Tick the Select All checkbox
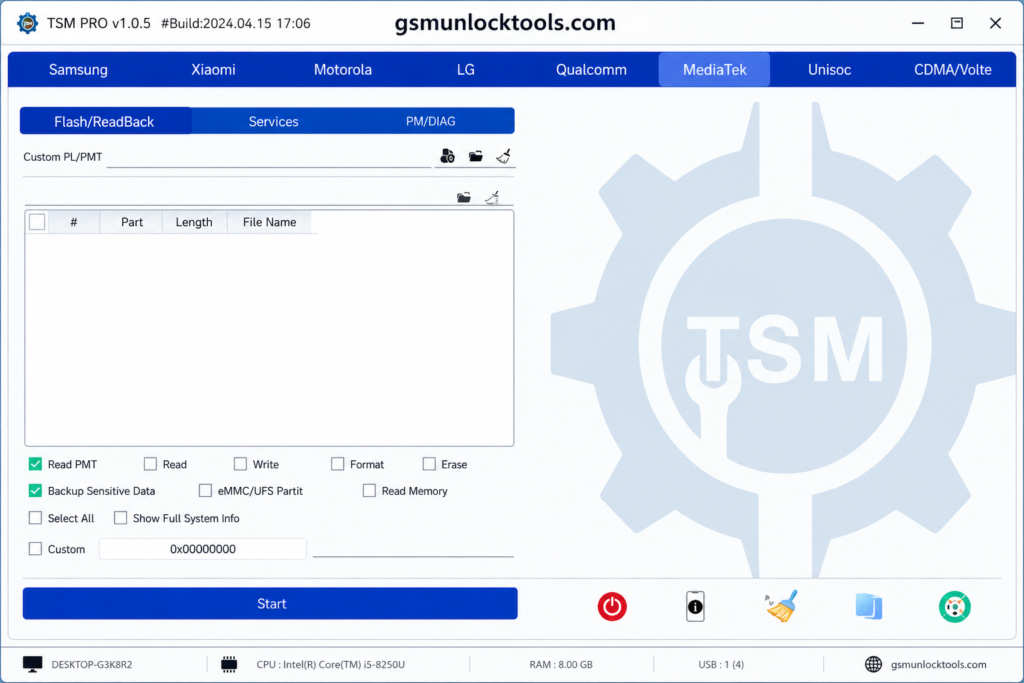Image resolution: width=1024 pixels, height=683 pixels. tap(35, 518)
